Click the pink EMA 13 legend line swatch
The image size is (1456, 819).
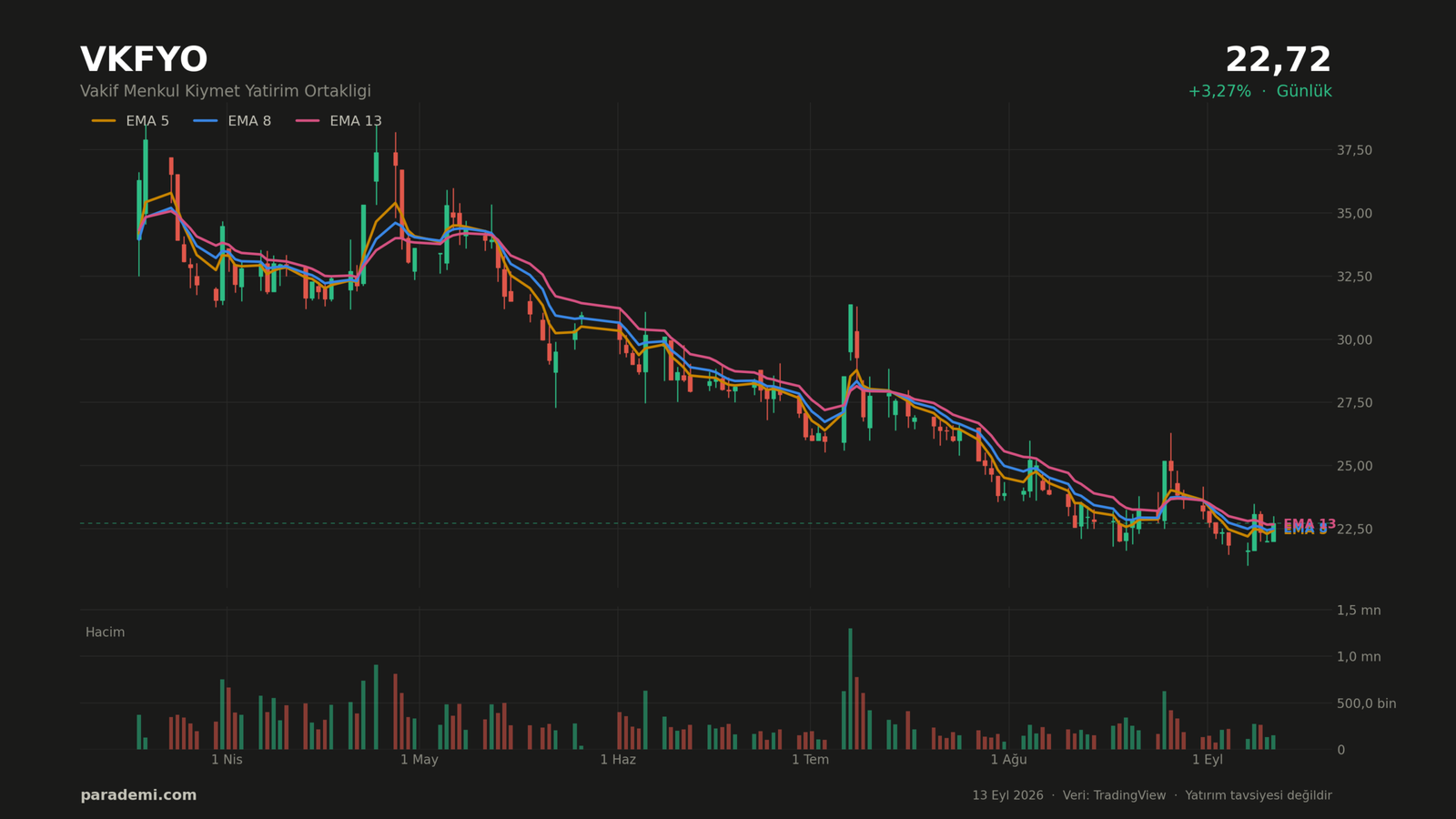point(308,121)
